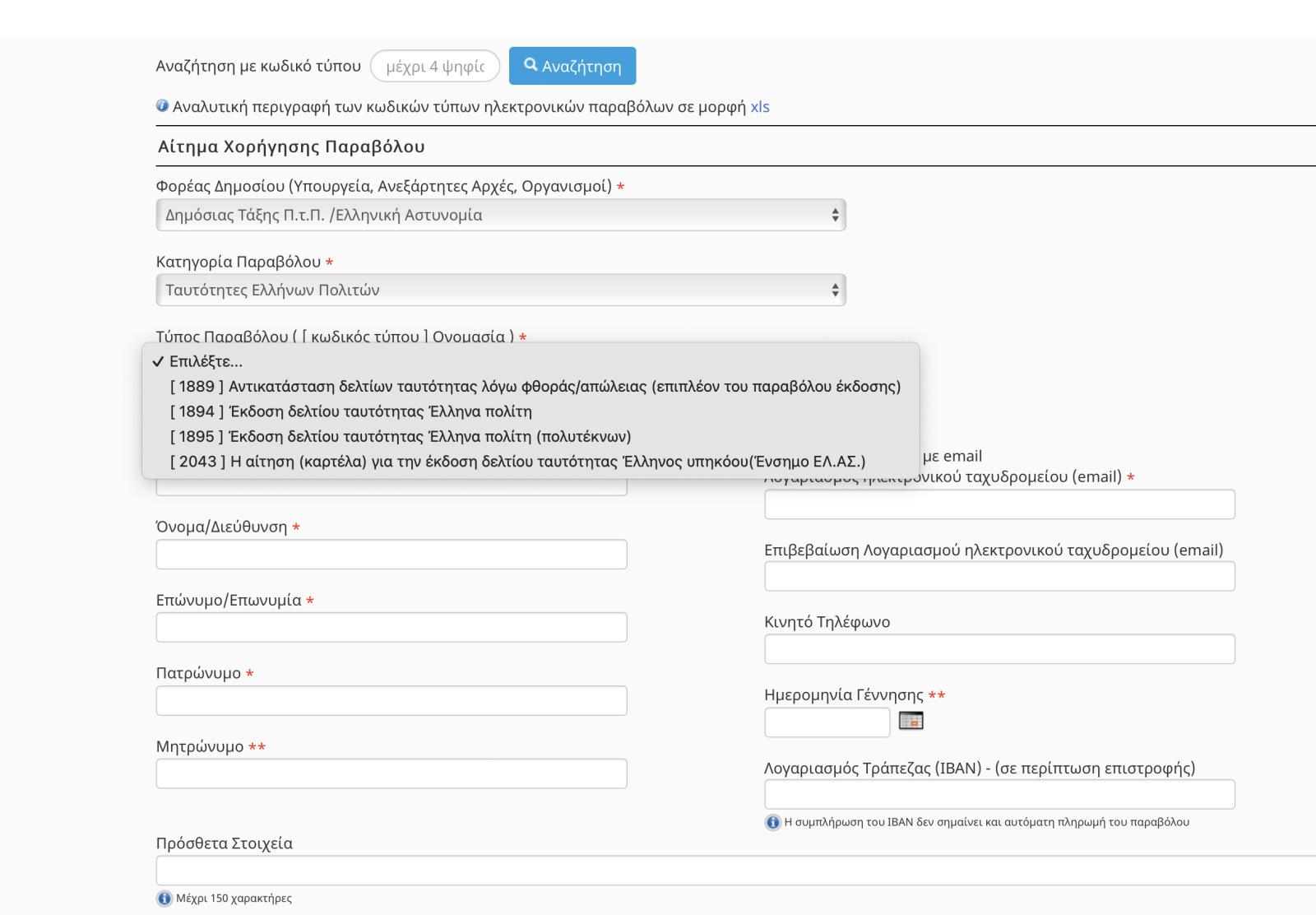Viewport: 1316px width, 915px height.
Task: Click the Όνομα/Διεύθυνση input field
Action: [392, 555]
